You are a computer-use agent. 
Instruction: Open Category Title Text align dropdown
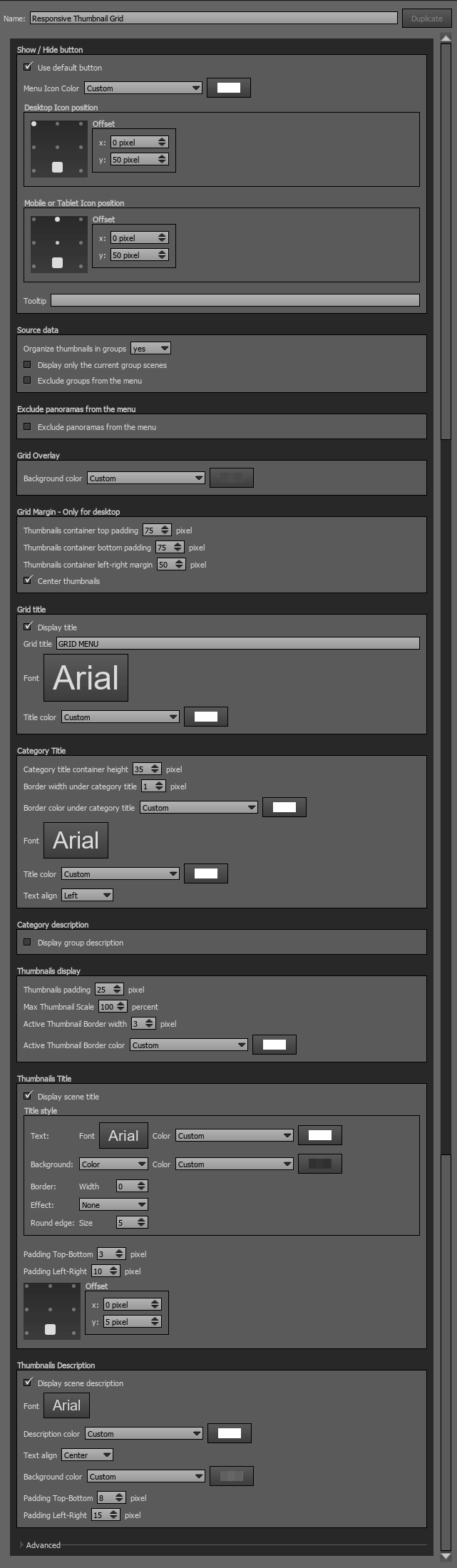[87, 895]
